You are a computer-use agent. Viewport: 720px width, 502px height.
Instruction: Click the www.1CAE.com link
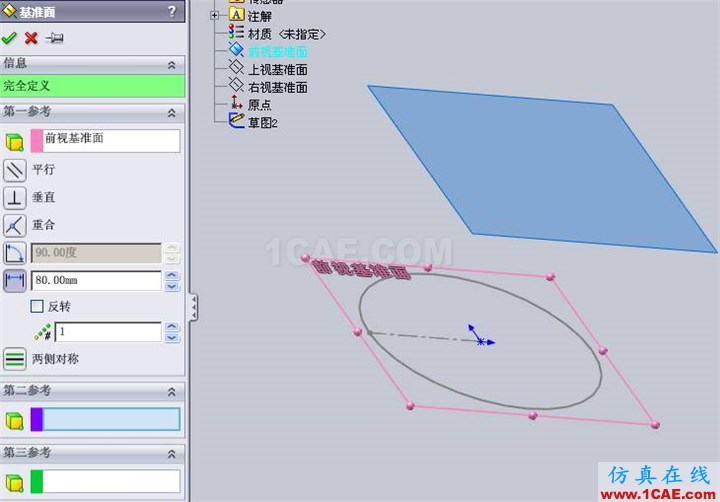pos(658,495)
